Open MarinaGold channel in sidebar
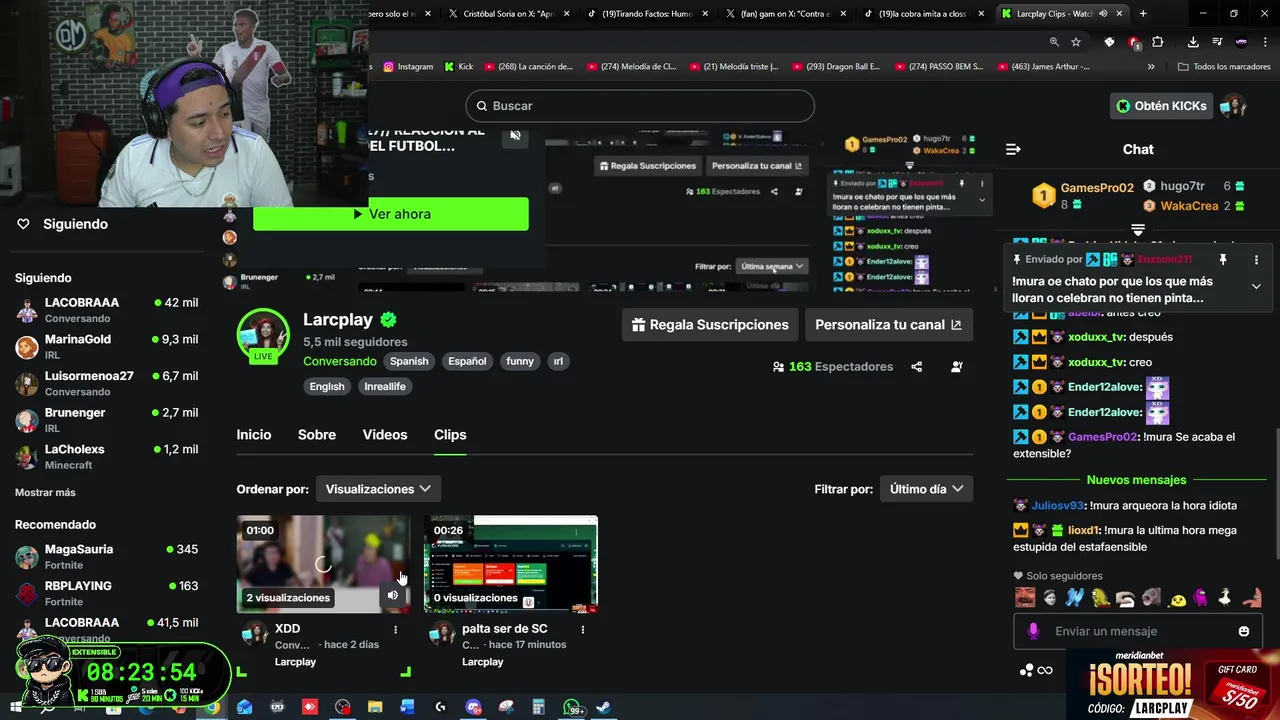Viewport: 1280px width, 720px height. point(107,347)
